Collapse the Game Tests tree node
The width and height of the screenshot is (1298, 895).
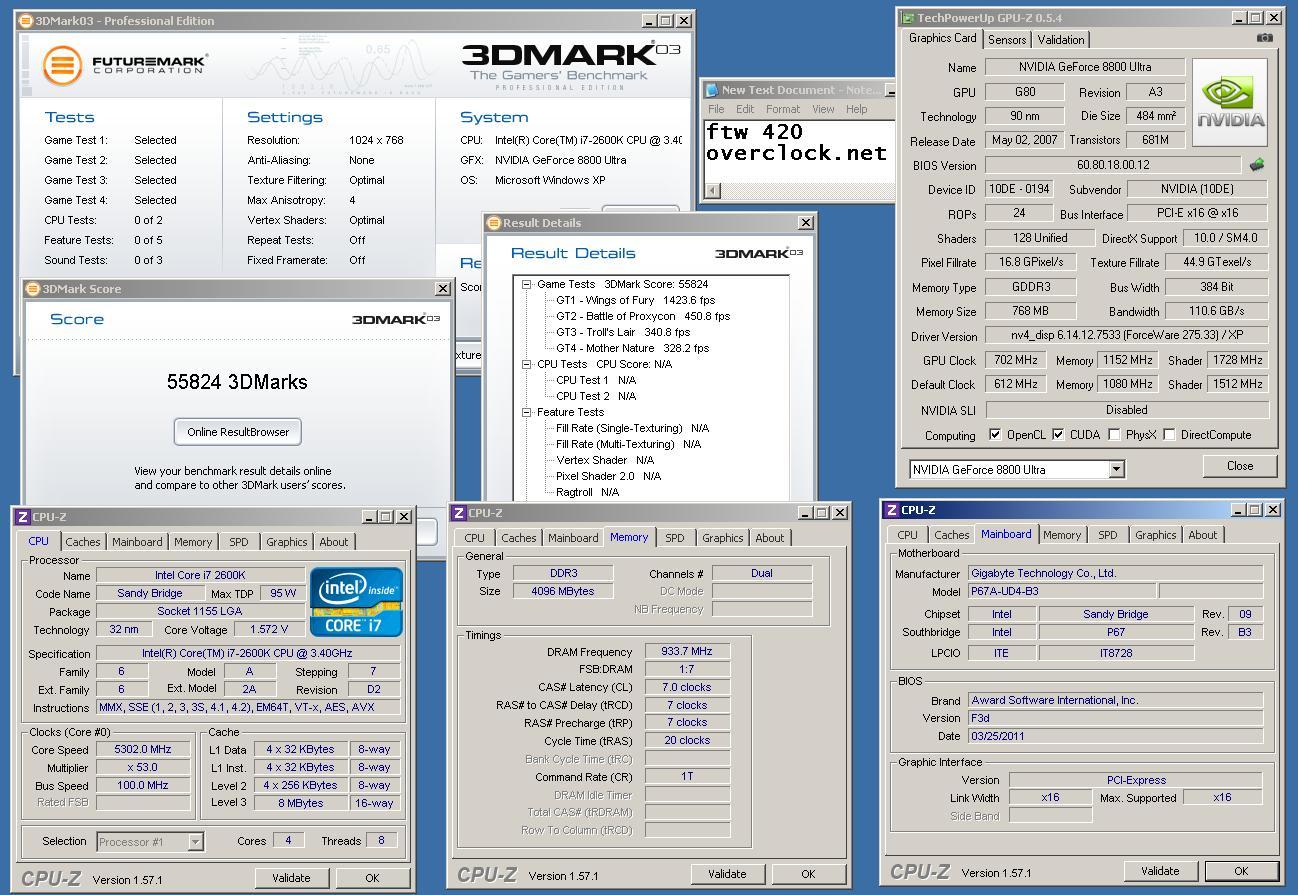click(x=526, y=284)
